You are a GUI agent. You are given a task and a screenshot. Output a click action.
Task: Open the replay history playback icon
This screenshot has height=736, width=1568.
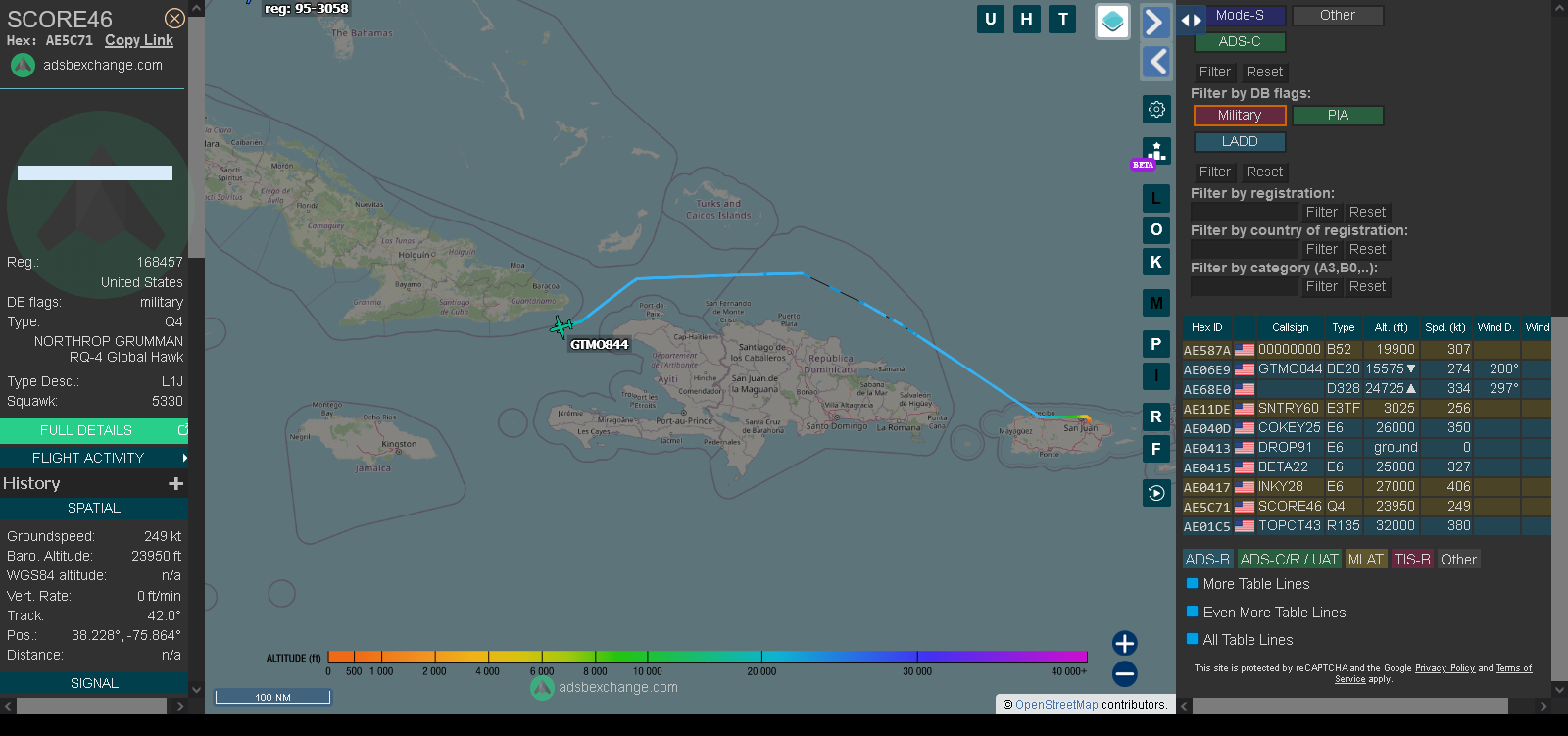(1156, 493)
